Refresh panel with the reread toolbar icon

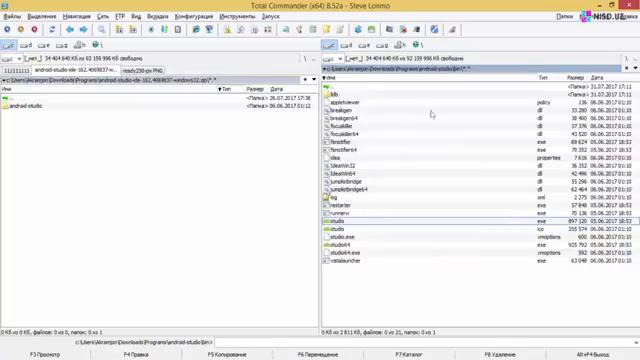pyautogui.click(x=52, y=29)
